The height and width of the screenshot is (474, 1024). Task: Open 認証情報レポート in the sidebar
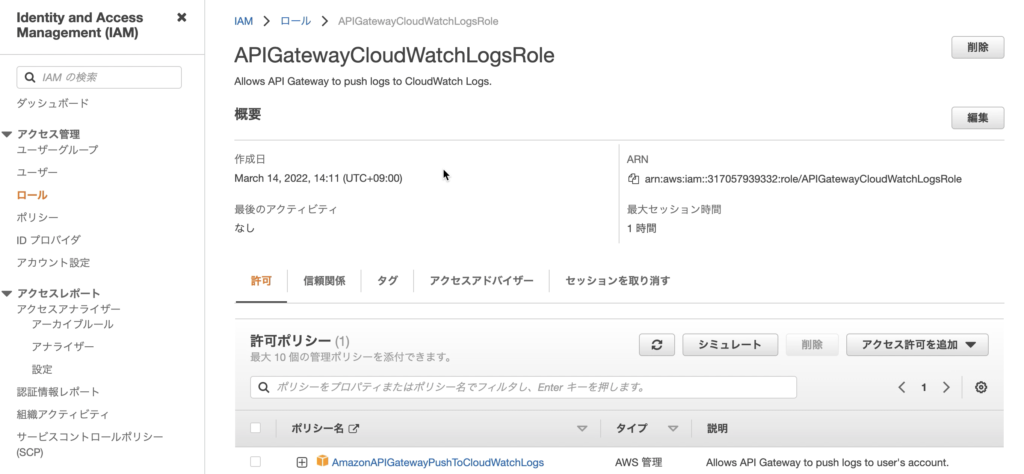[58, 392]
